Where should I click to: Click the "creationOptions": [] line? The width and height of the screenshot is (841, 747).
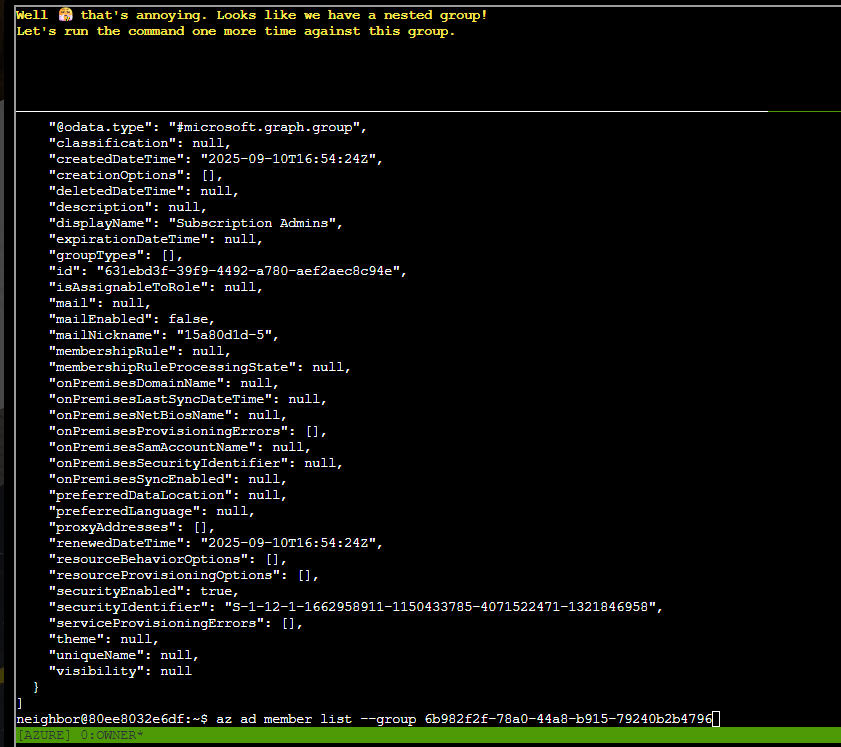coord(136,175)
